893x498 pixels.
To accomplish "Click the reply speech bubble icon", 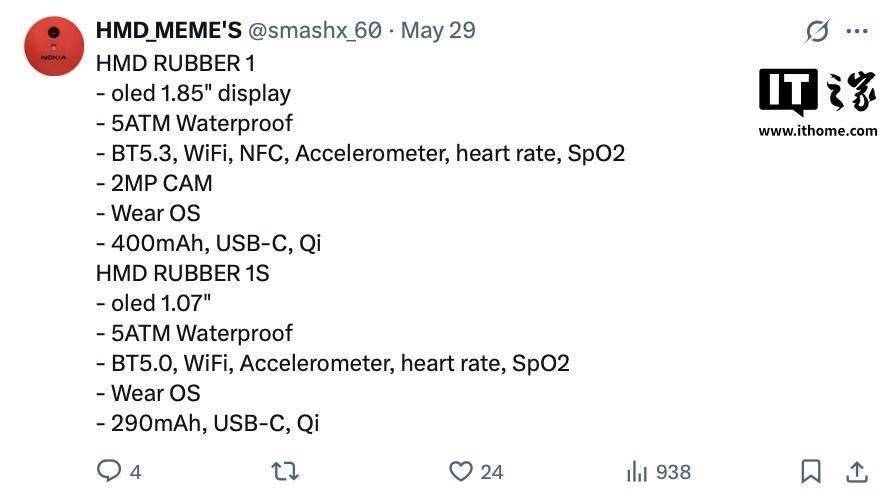I will 108,471.
